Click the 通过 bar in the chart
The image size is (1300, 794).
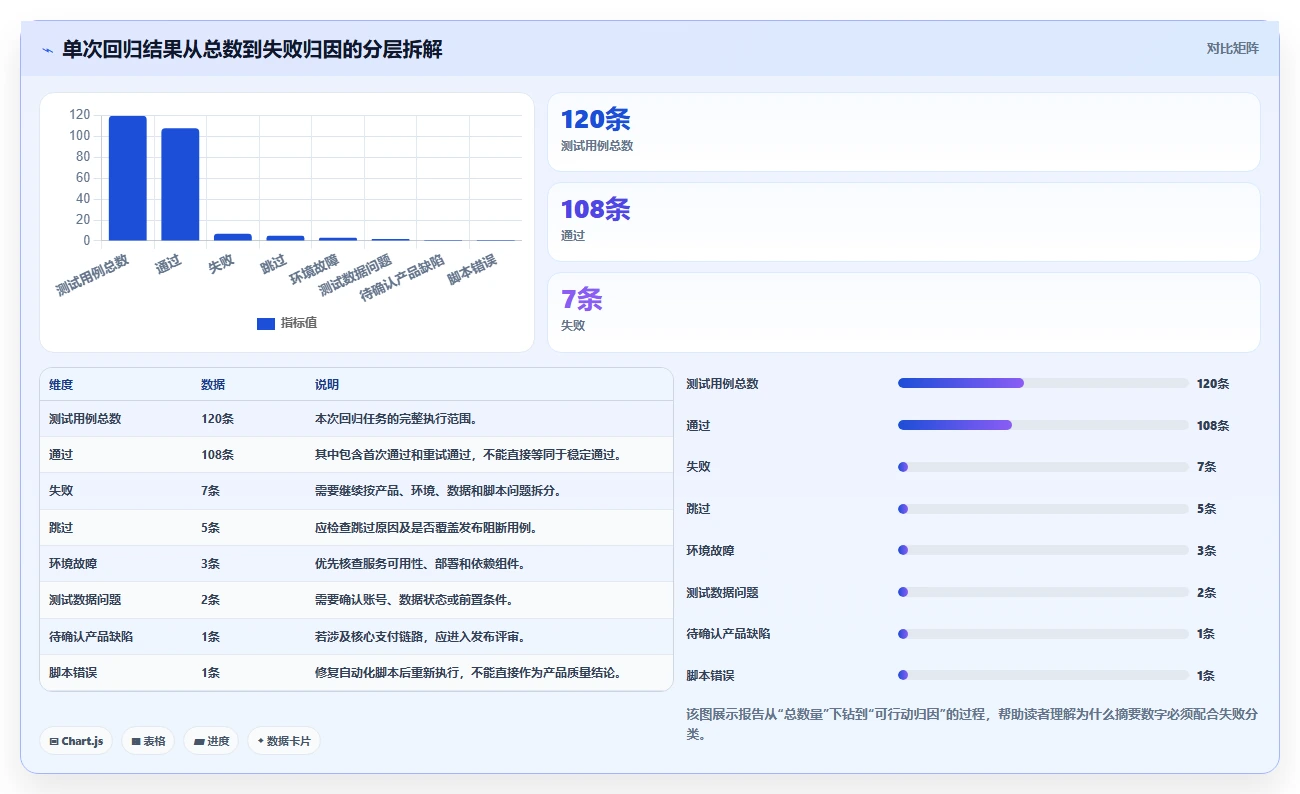tap(180, 184)
